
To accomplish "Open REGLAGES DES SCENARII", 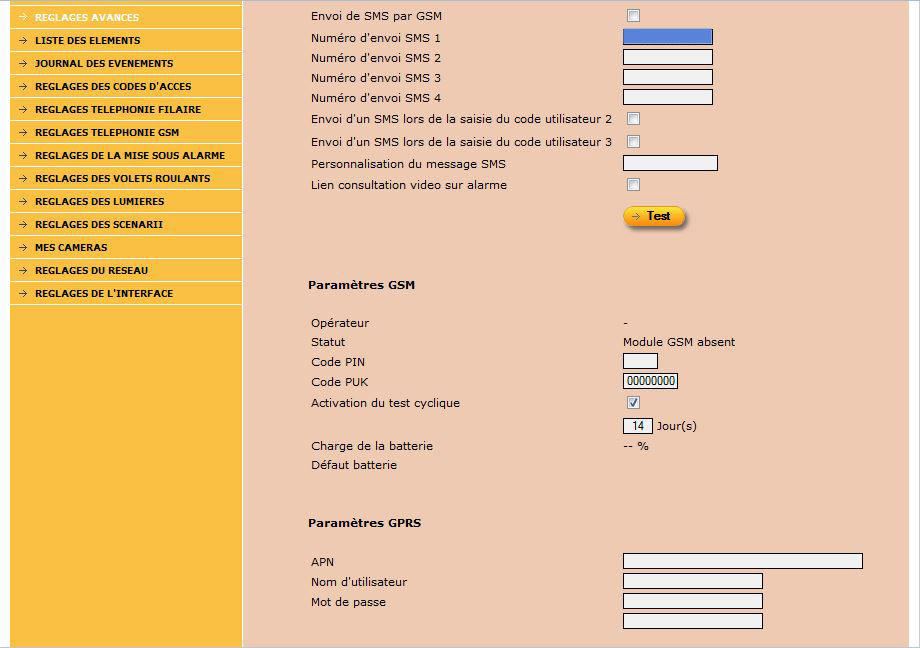I will point(98,225).
